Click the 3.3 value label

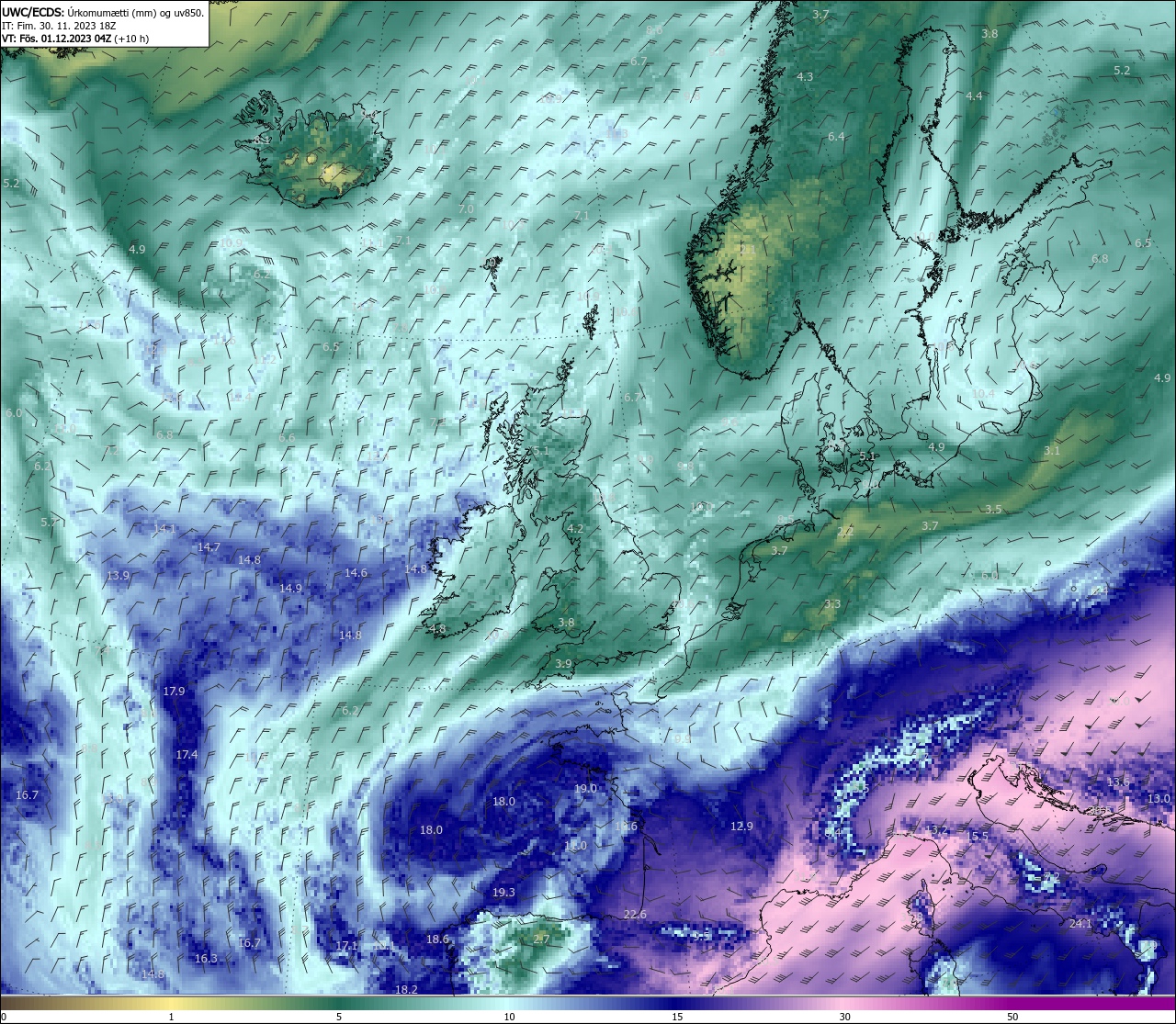[832, 603]
